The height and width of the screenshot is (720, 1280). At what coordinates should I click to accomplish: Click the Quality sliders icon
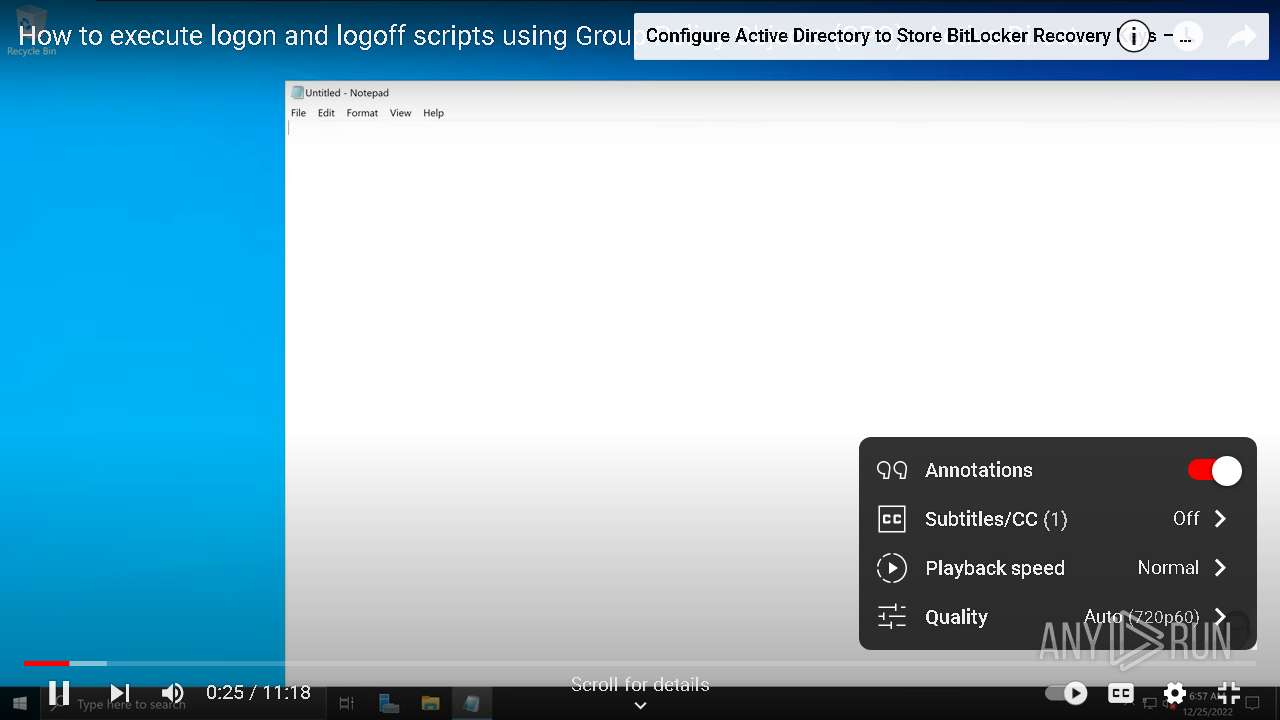coord(891,617)
